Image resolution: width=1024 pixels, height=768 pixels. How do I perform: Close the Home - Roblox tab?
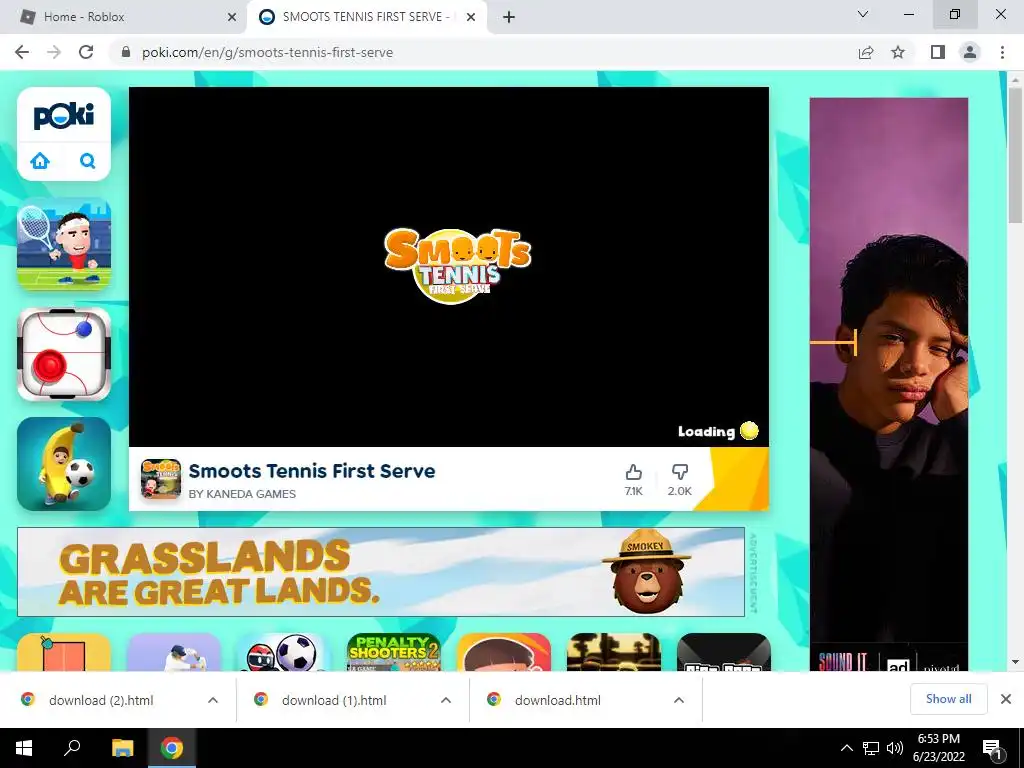point(232,17)
